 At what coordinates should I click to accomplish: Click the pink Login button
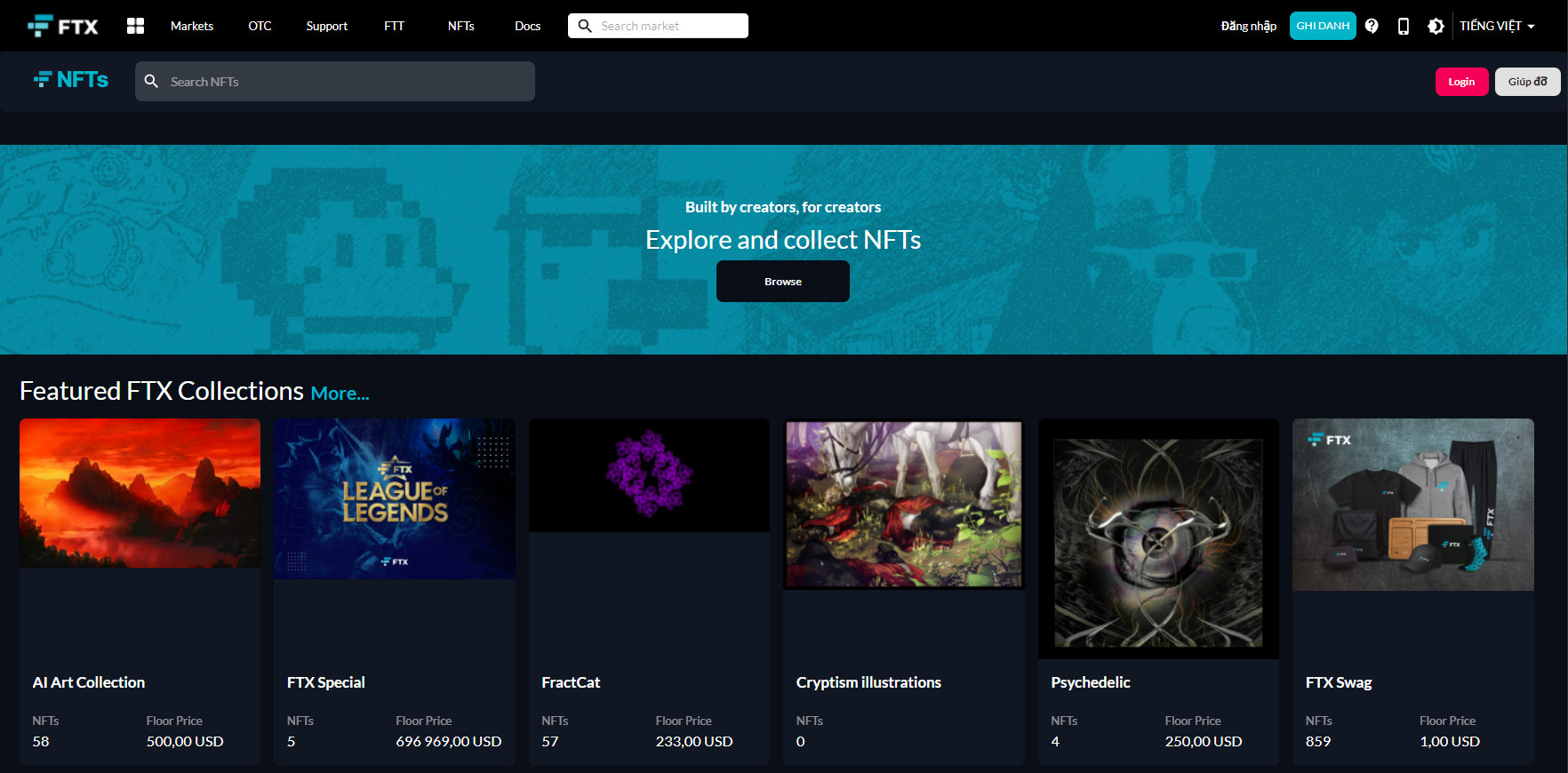[1461, 82]
